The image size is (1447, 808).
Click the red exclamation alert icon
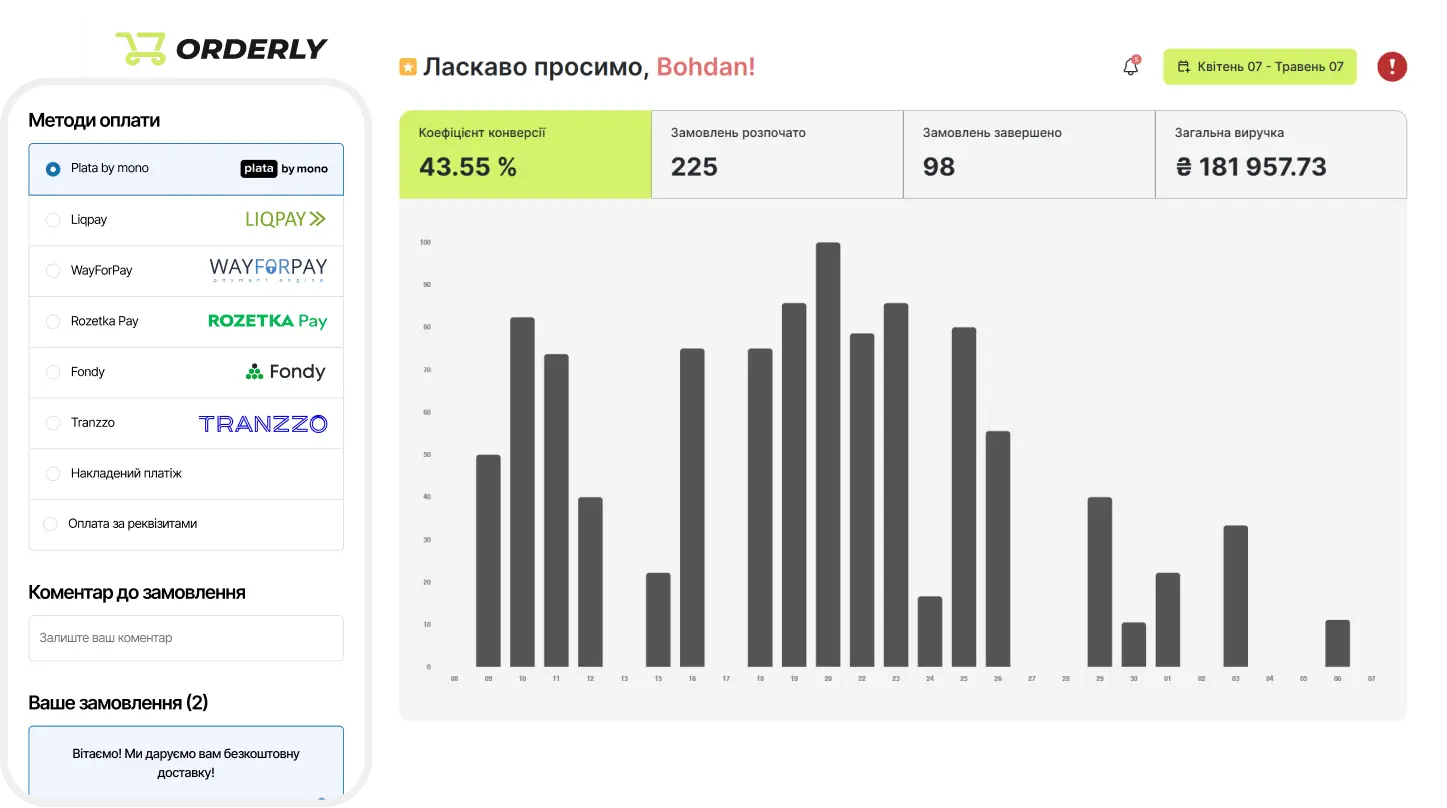[x=1392, y=67]
